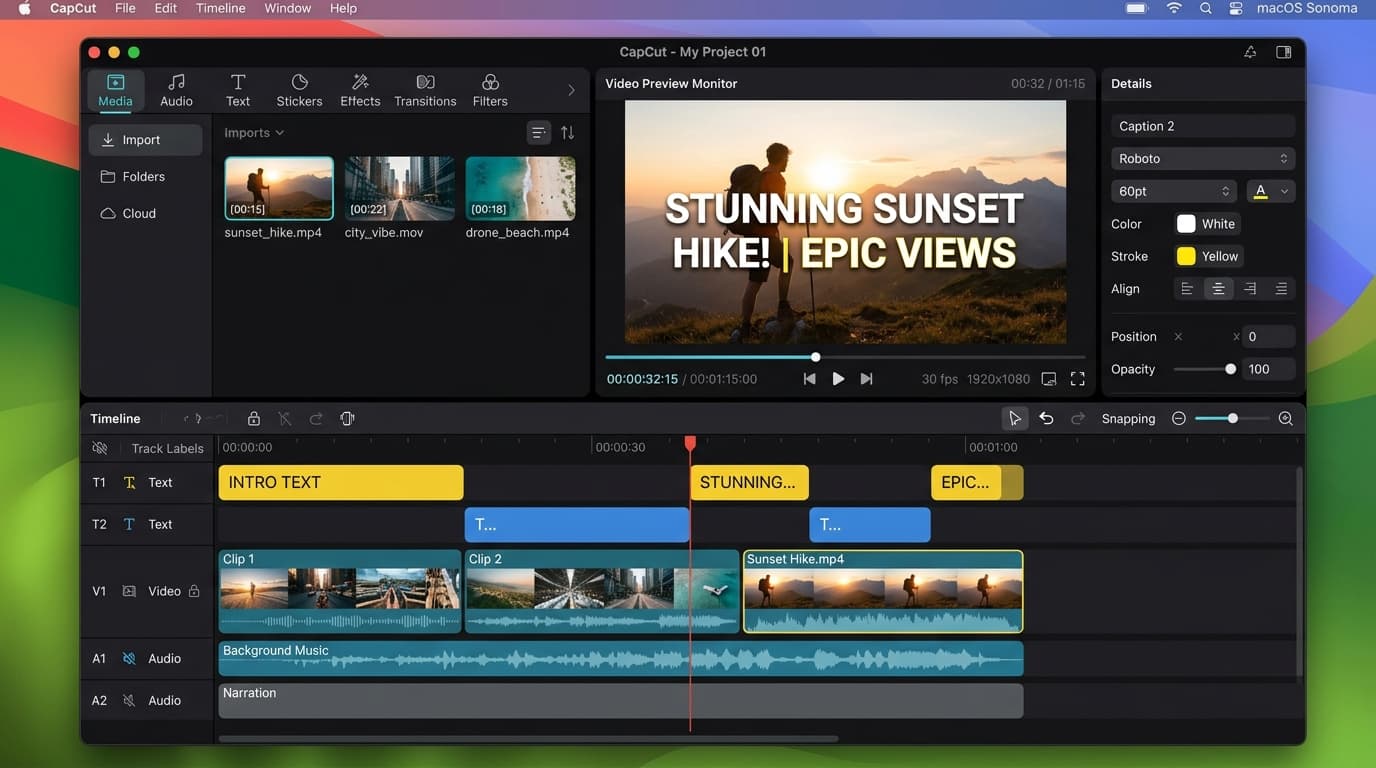Image resolution: width=1376 pixels, height=768 pixels.
Task: Select city_vibe.mov thumbnail
Action: (400, 188)
